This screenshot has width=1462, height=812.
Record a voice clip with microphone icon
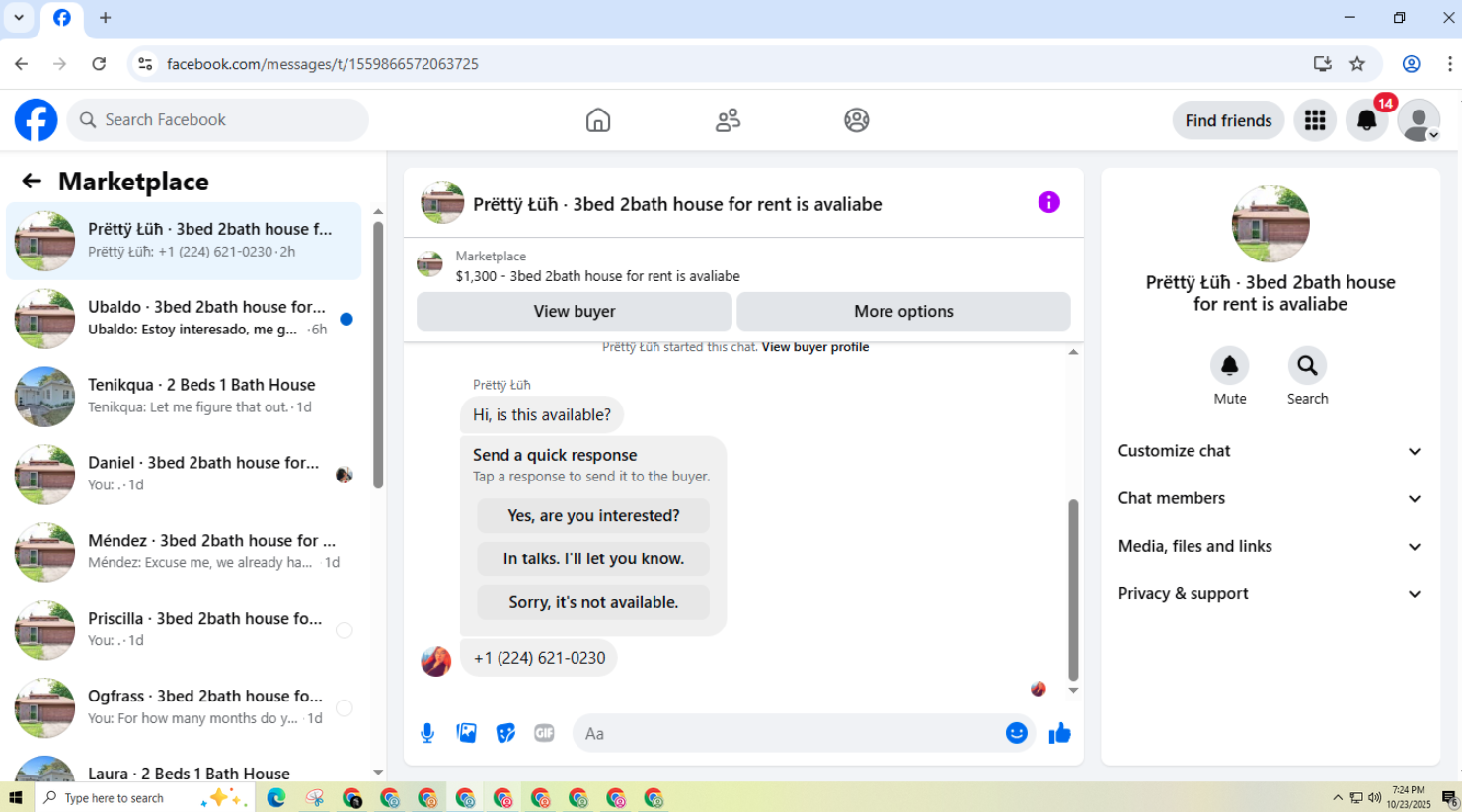(x=427, y=733)
